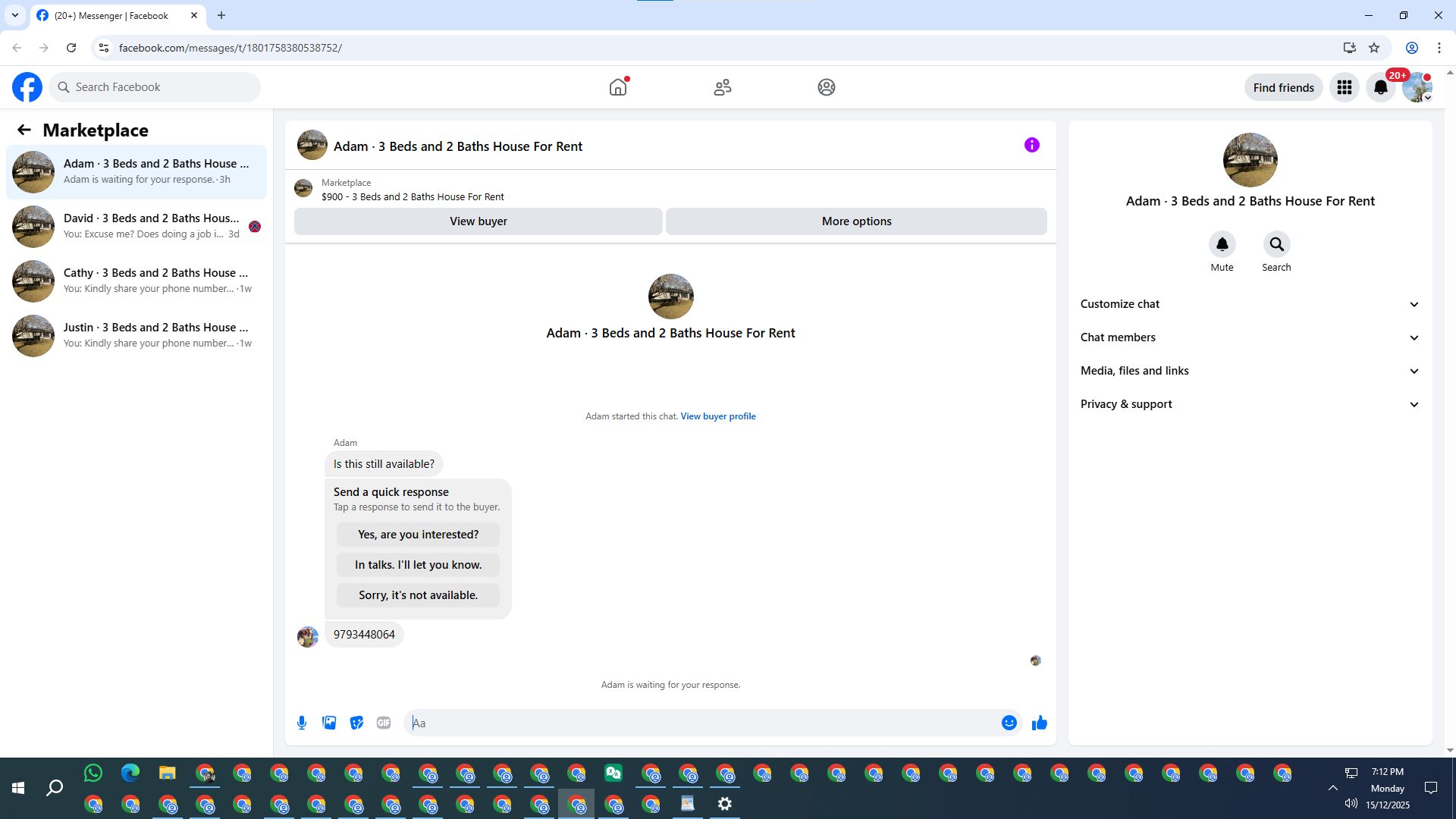
Task: Mute this conversation
Action: [1222, 244]
